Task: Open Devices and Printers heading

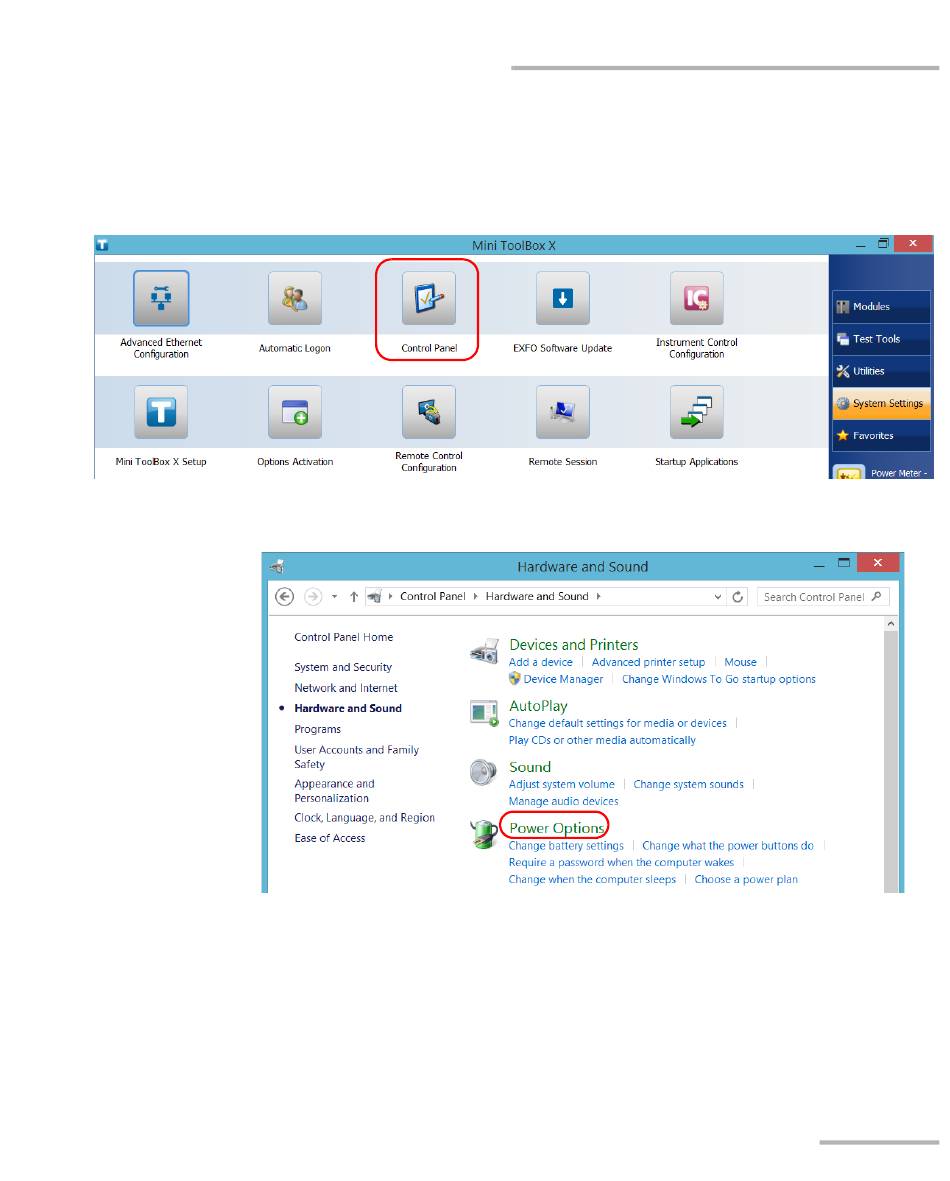Action: point(573,645)
